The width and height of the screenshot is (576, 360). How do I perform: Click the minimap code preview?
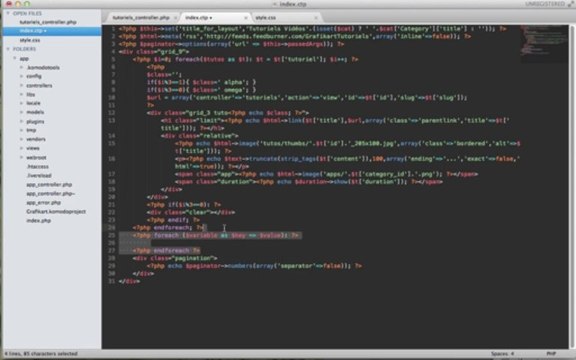click(x=543, y=43)
